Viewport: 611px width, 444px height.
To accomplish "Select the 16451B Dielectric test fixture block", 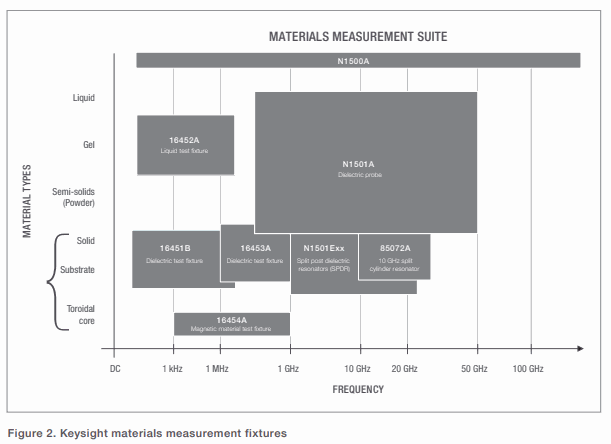I will 175,255.
